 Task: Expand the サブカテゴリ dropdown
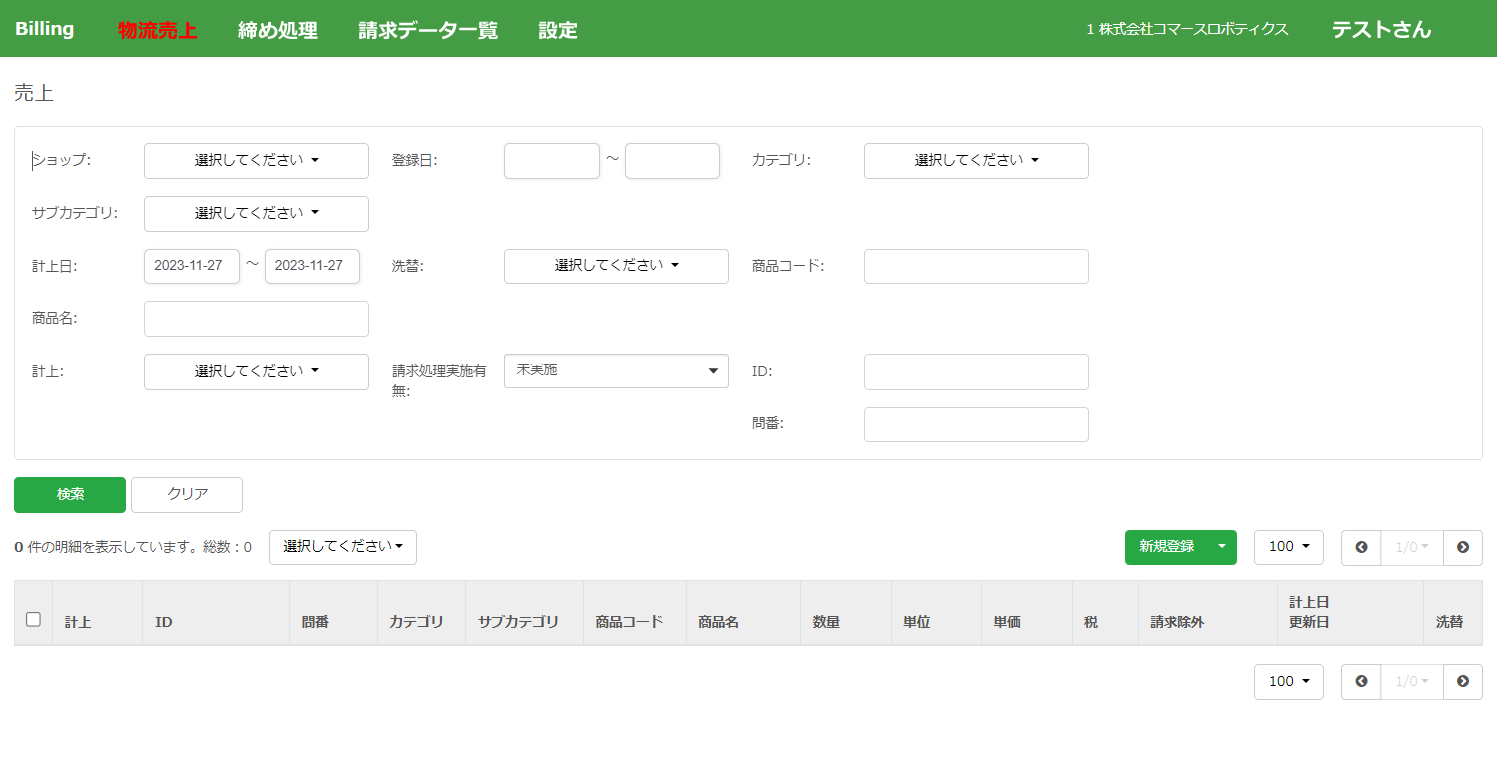coord(256,214)
